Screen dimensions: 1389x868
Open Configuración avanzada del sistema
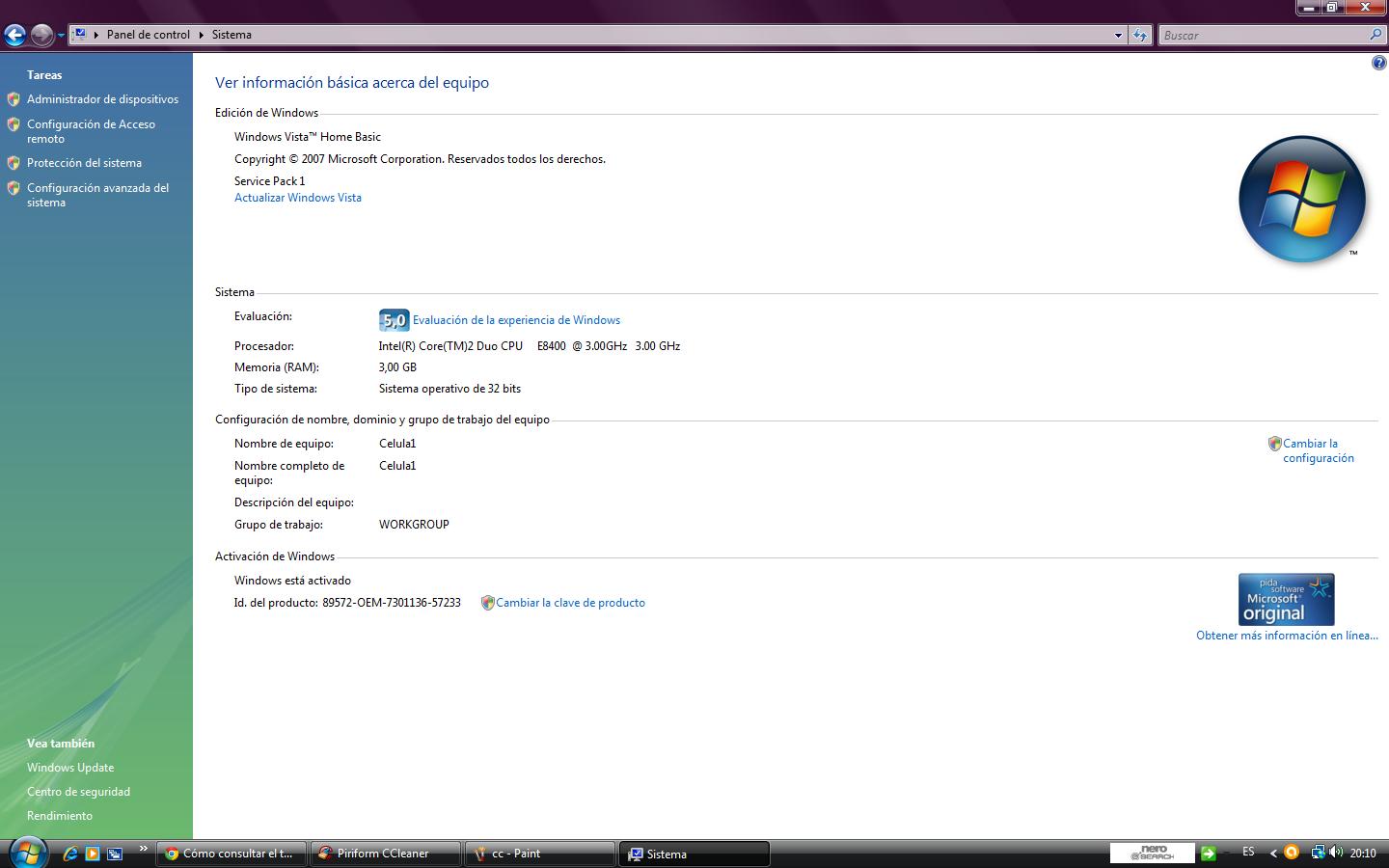(x=97, y=195)
